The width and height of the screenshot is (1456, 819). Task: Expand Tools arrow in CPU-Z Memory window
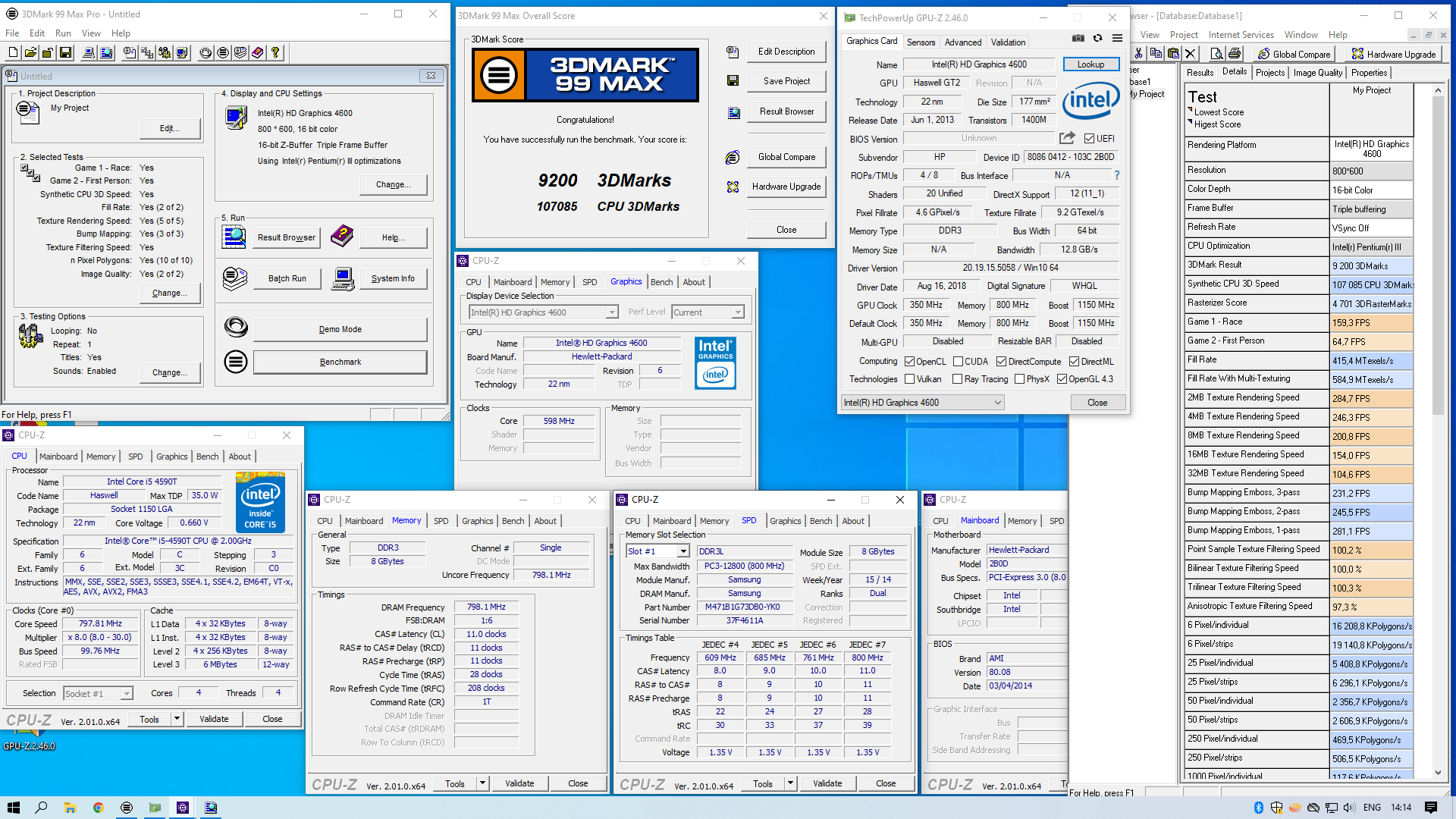click(482, 783)
